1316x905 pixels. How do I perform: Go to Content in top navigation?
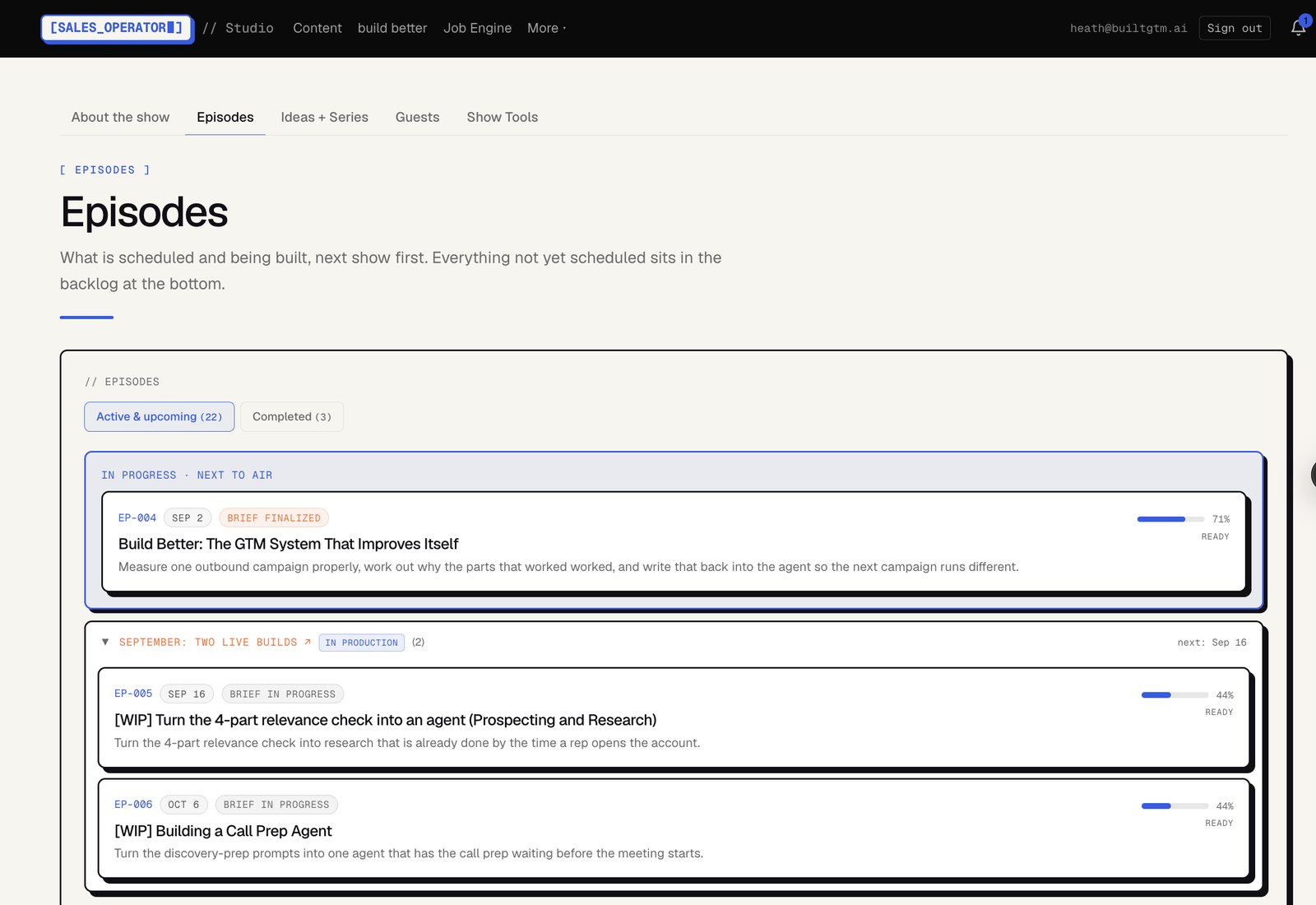pyautogui.click(x=317, y=28)
